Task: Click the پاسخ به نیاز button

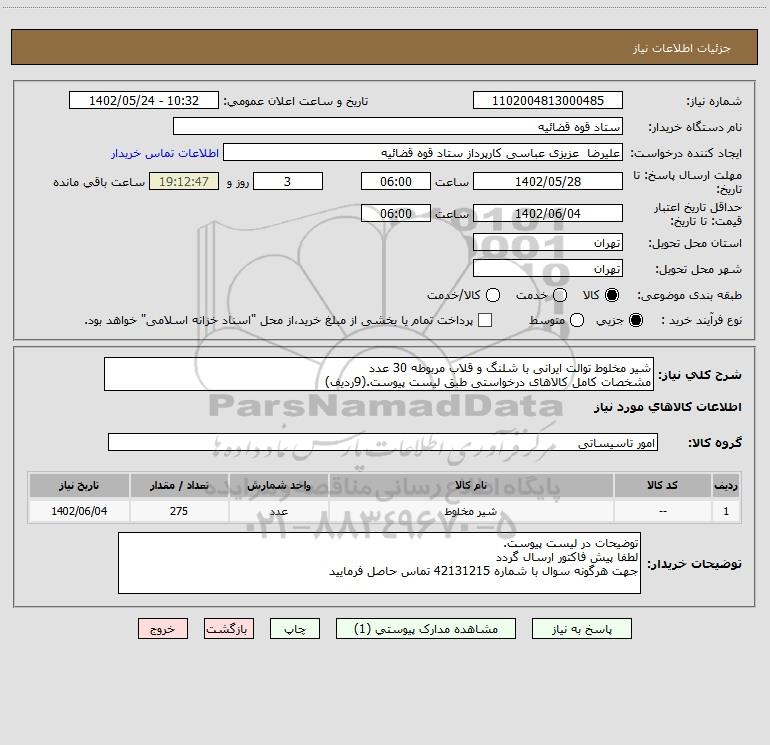Action: pos(581,629)
